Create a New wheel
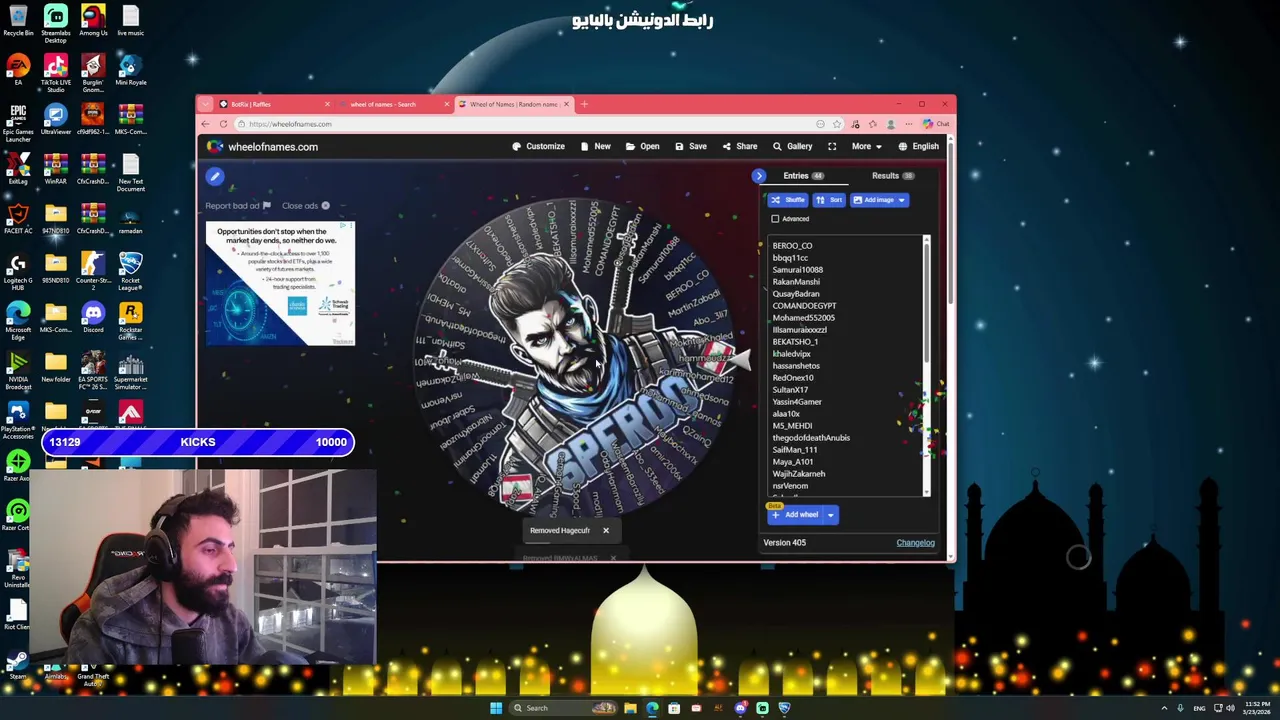 596,146
